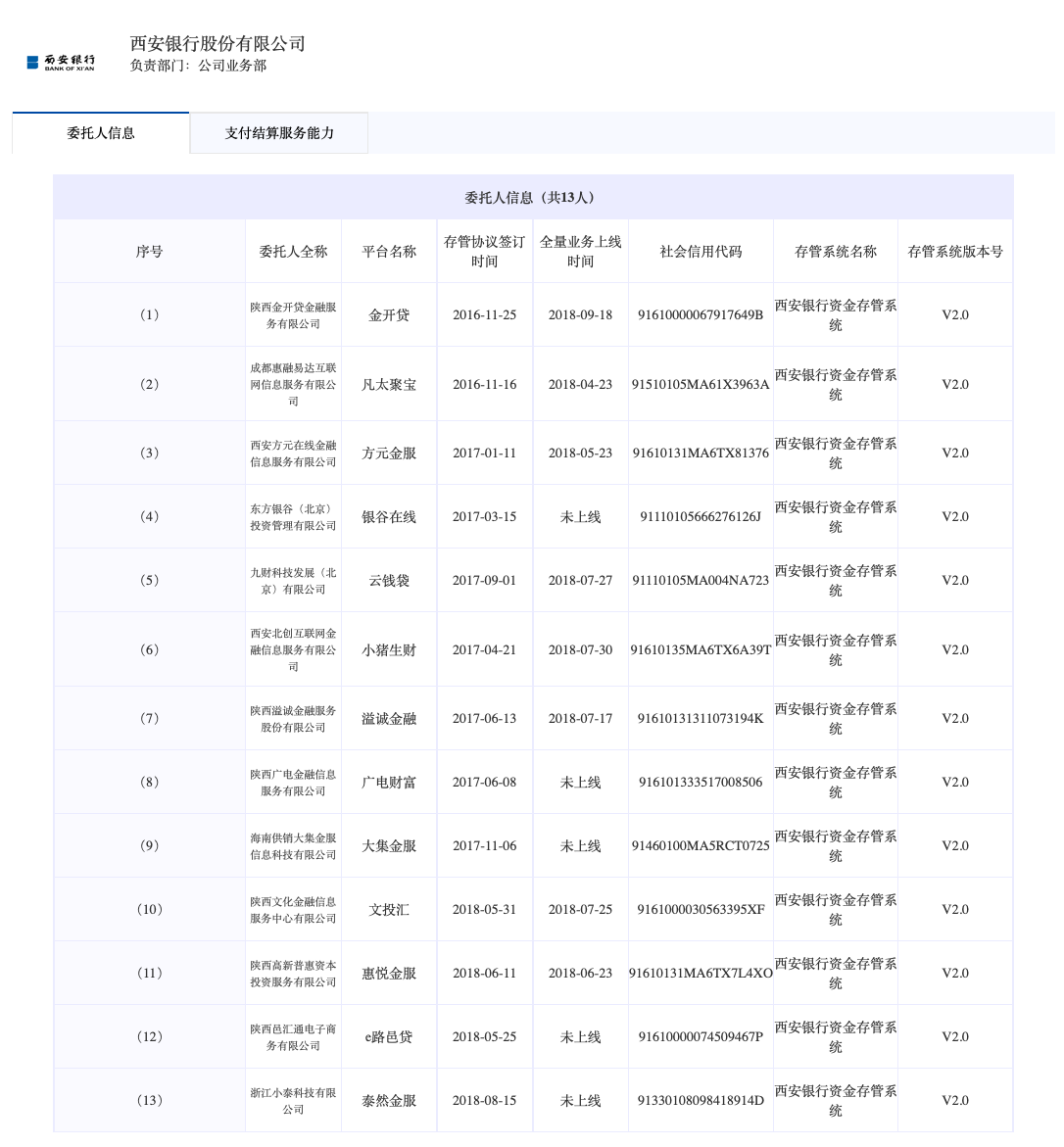The height and width of the screenshot is (1147, 1064).
Task: Click platform name e路邑贷
Action: pos(389,1037)
